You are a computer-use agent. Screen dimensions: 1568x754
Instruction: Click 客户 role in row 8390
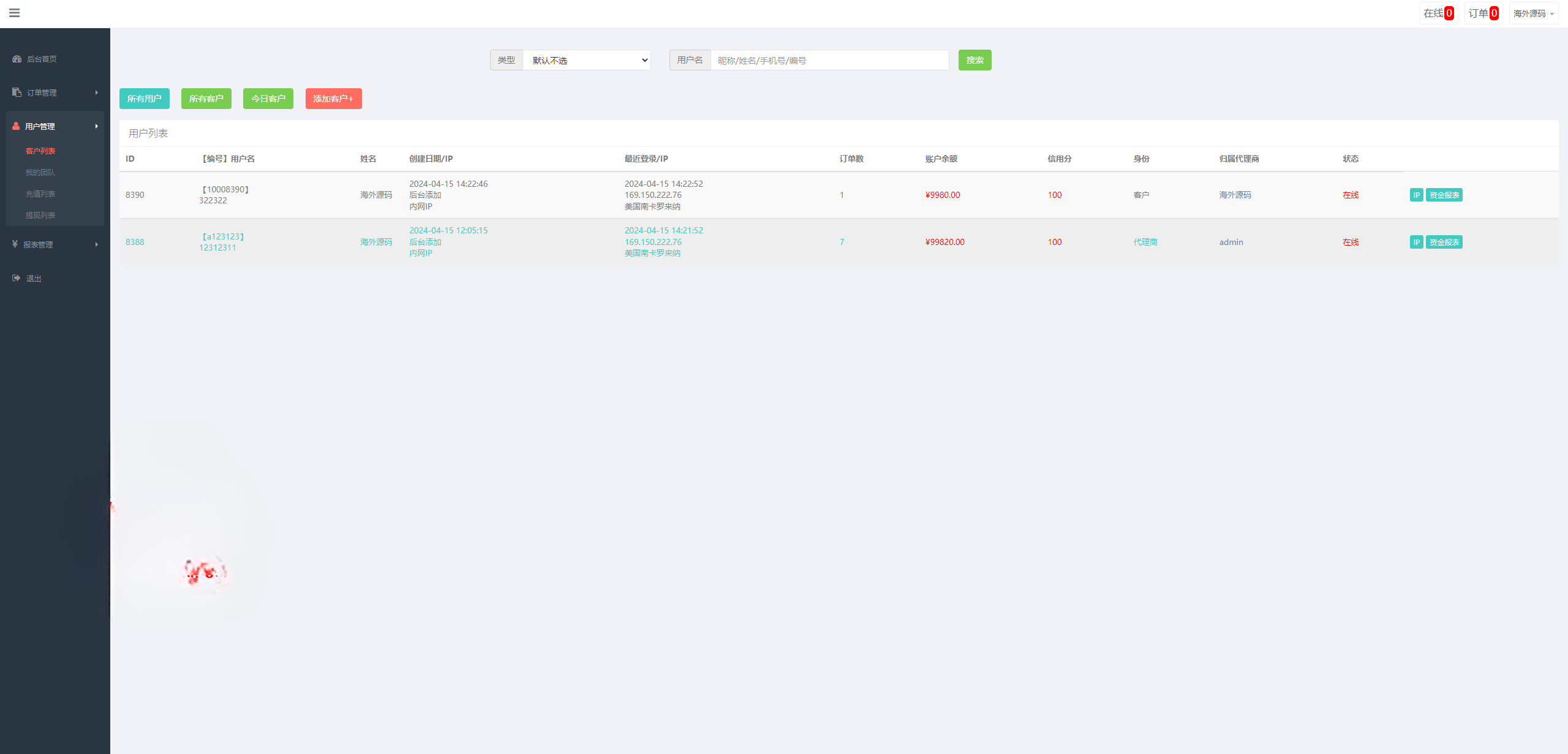[x=1141, y=195]
